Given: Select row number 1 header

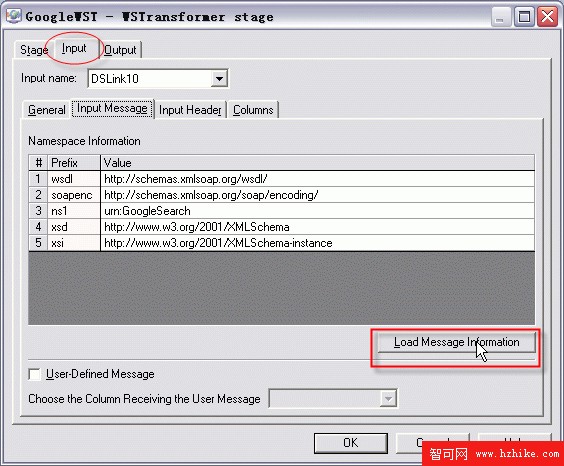Looking at the screenshot, I should point(38,179).
